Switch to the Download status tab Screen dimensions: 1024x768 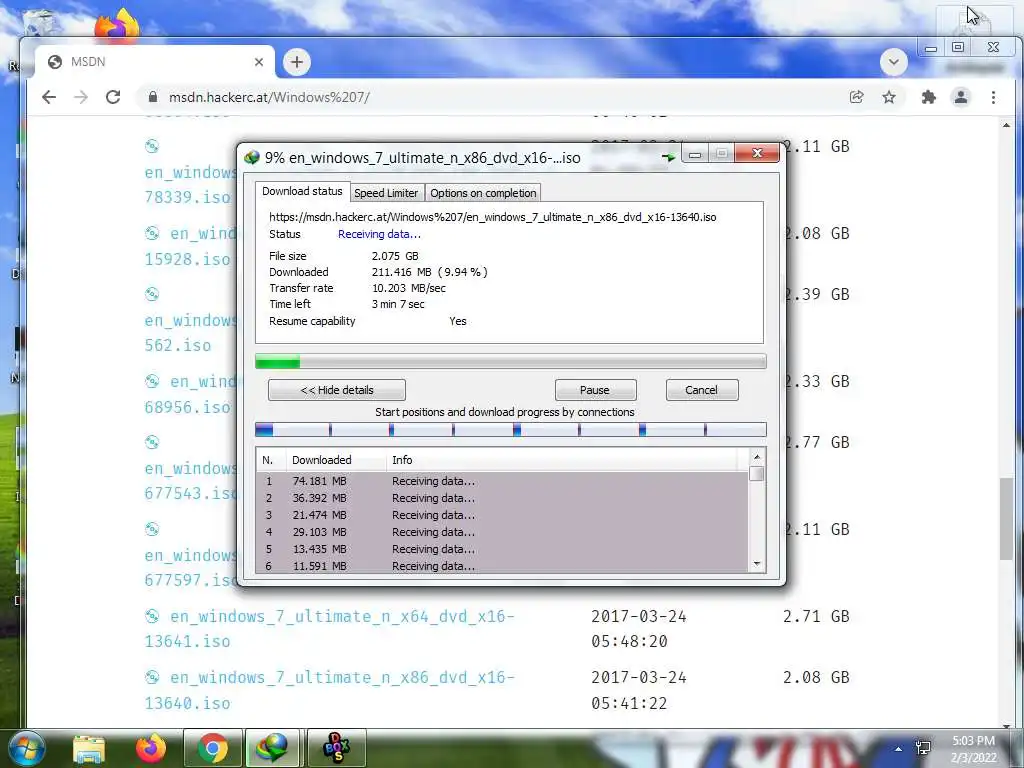pyautogui.click(x=302, y=191)
